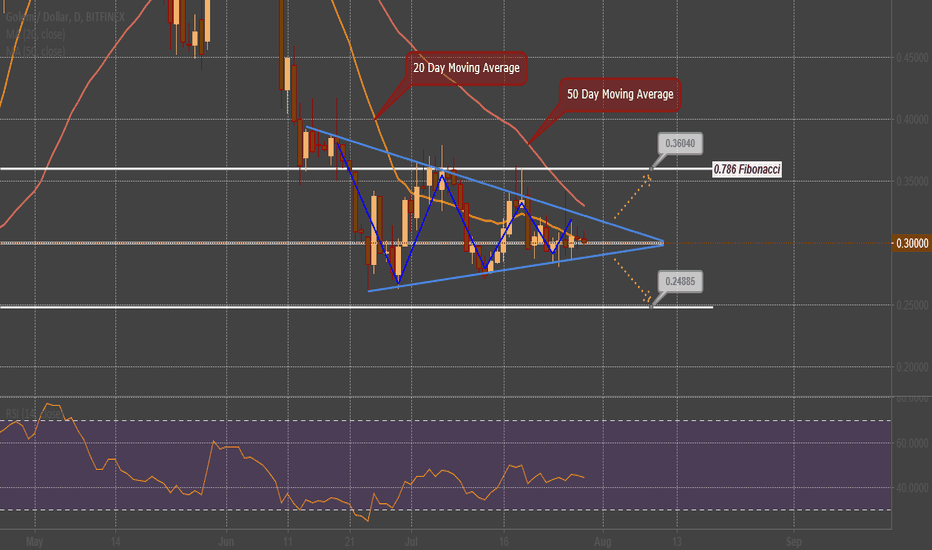
Task: Click the 'Jun' date axis label
Action: pyautogui.click(x=226, y=542)
